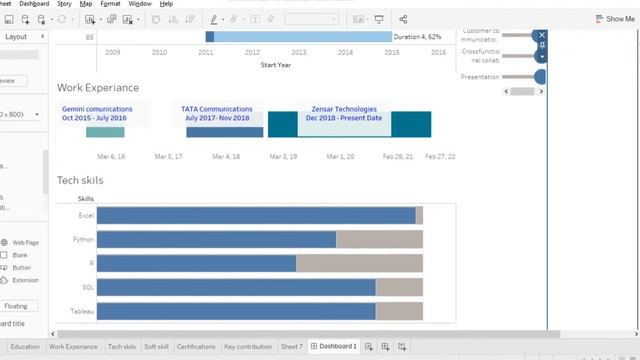Expand the Layout pane switcher
Image resolution: width=640 pixels, height=360 pixels.
[x=42, y=36]
